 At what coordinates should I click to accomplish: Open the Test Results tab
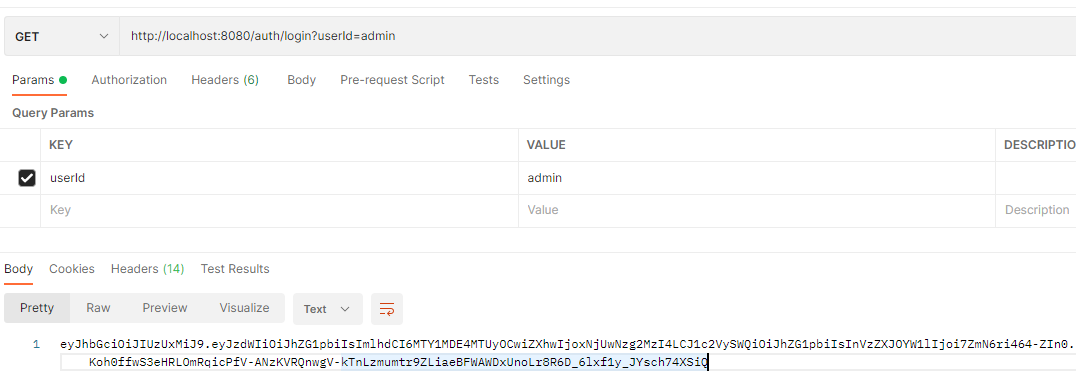[235, 269]
